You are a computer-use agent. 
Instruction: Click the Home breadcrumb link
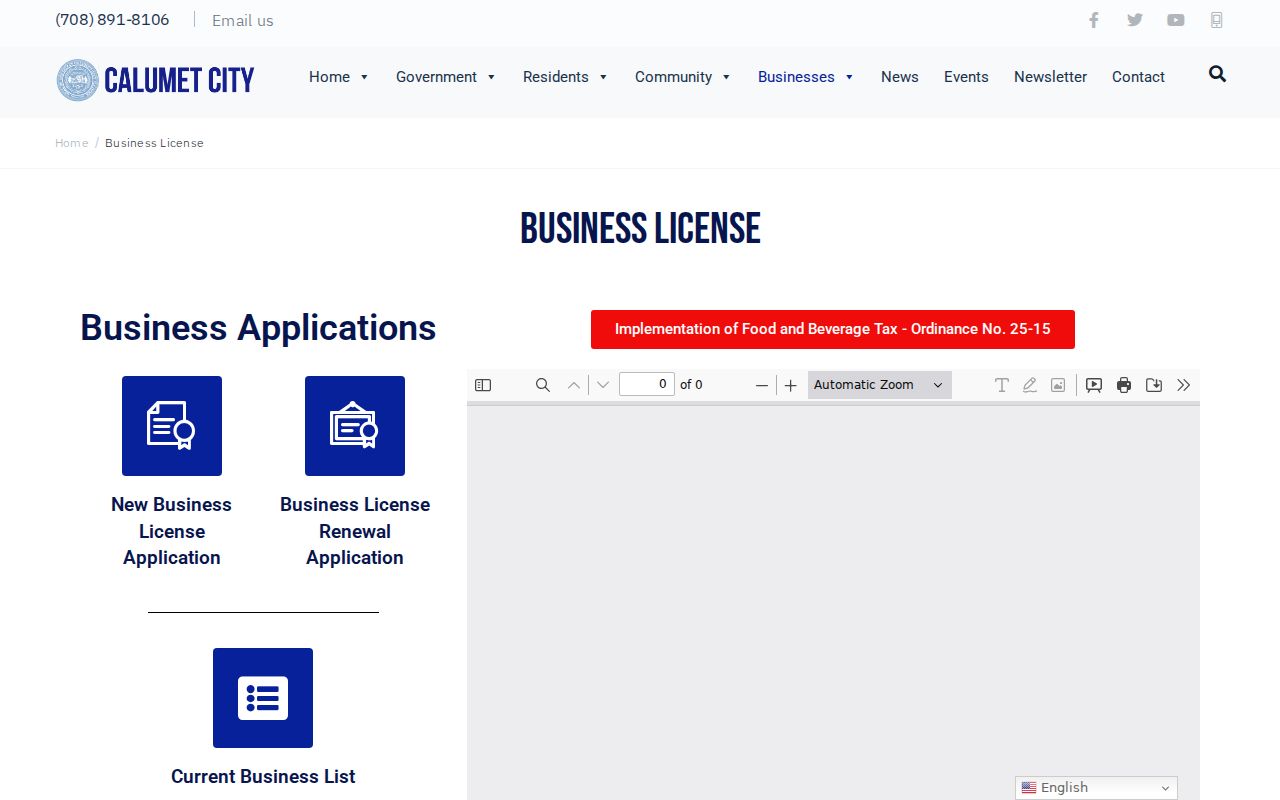pos(71,143)
